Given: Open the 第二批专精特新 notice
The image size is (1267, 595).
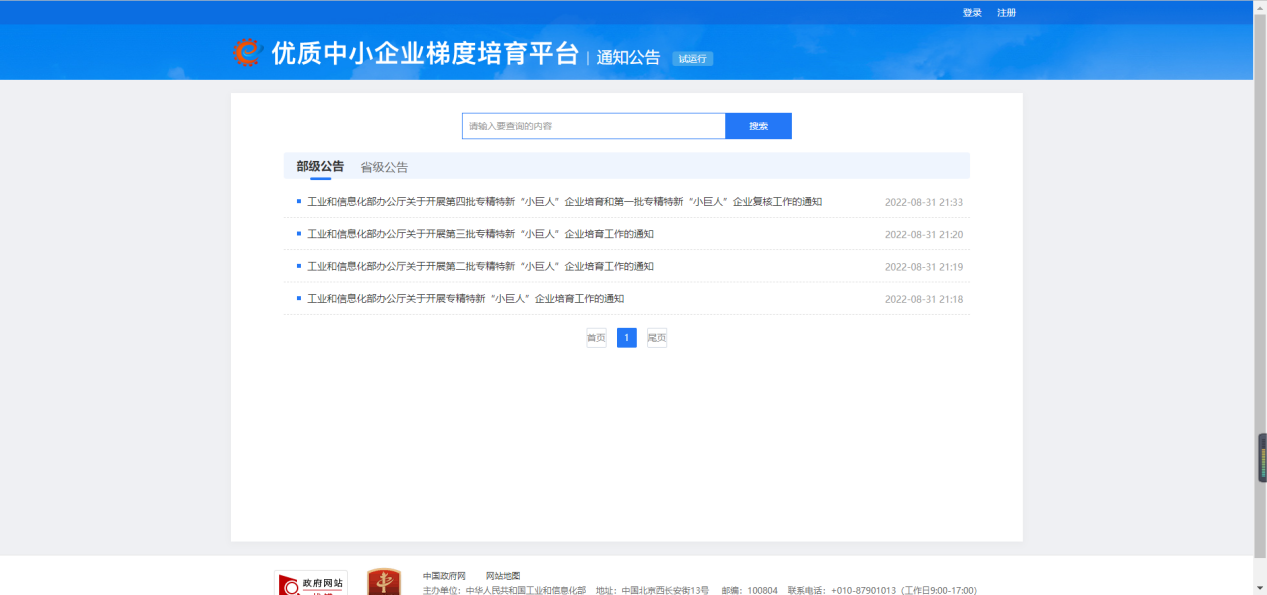Looking at the screenshot, I should pyautogui.click(x=480, y=266).
